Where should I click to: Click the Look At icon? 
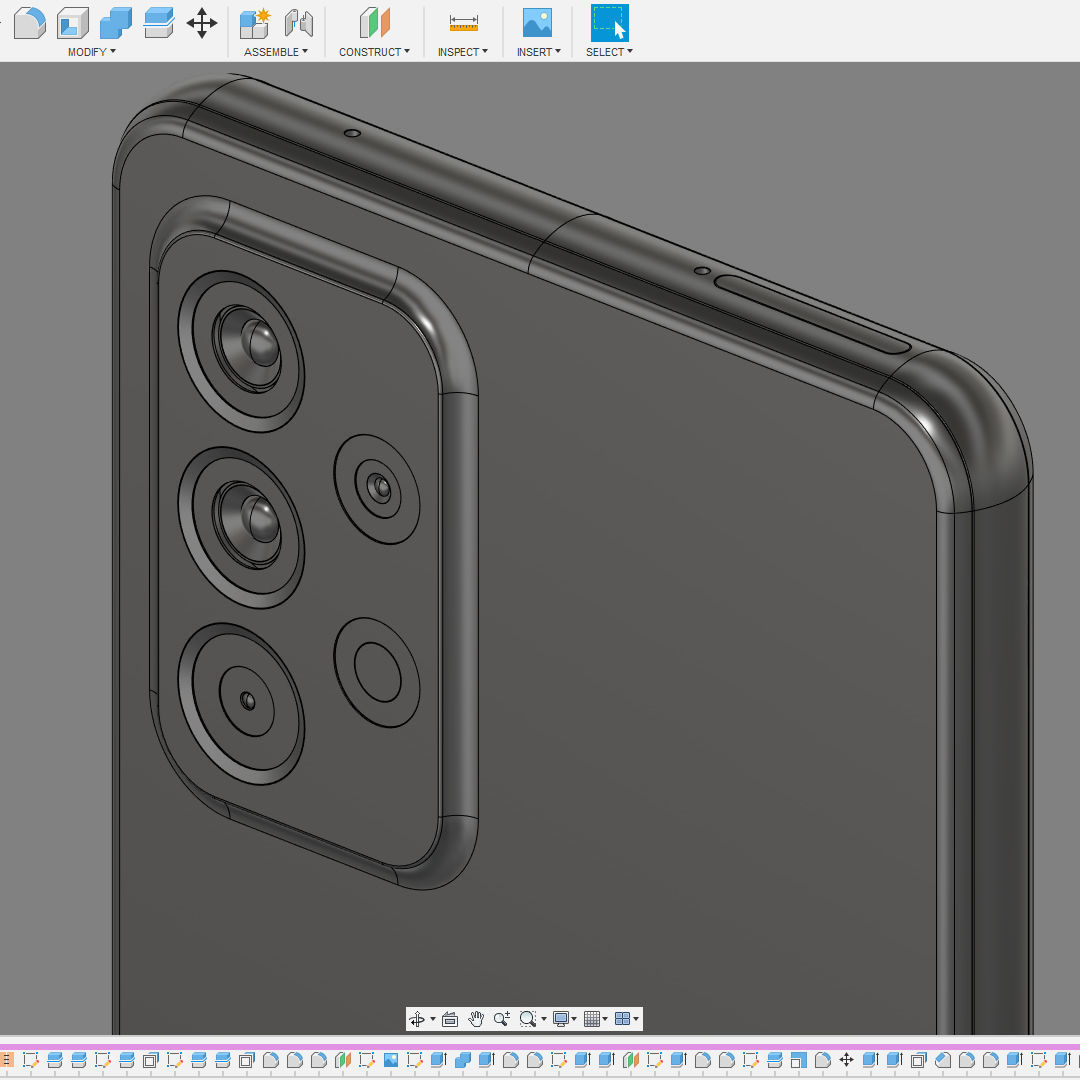point(450,1019)
